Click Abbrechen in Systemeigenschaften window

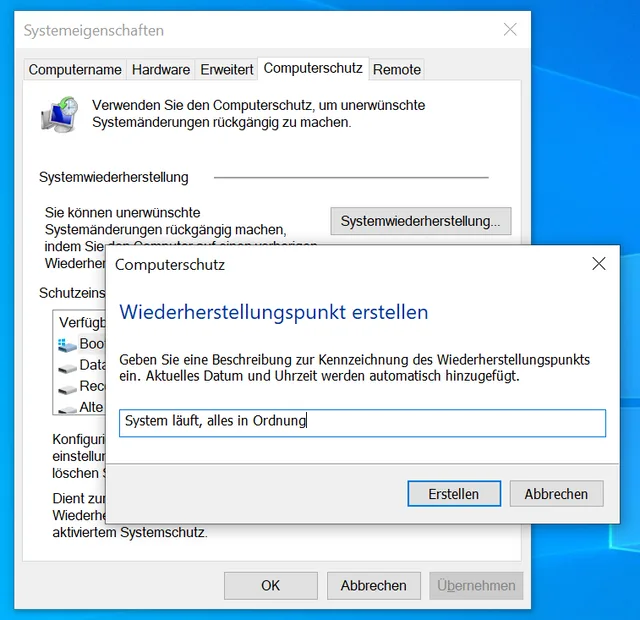[x=373, y=585]
